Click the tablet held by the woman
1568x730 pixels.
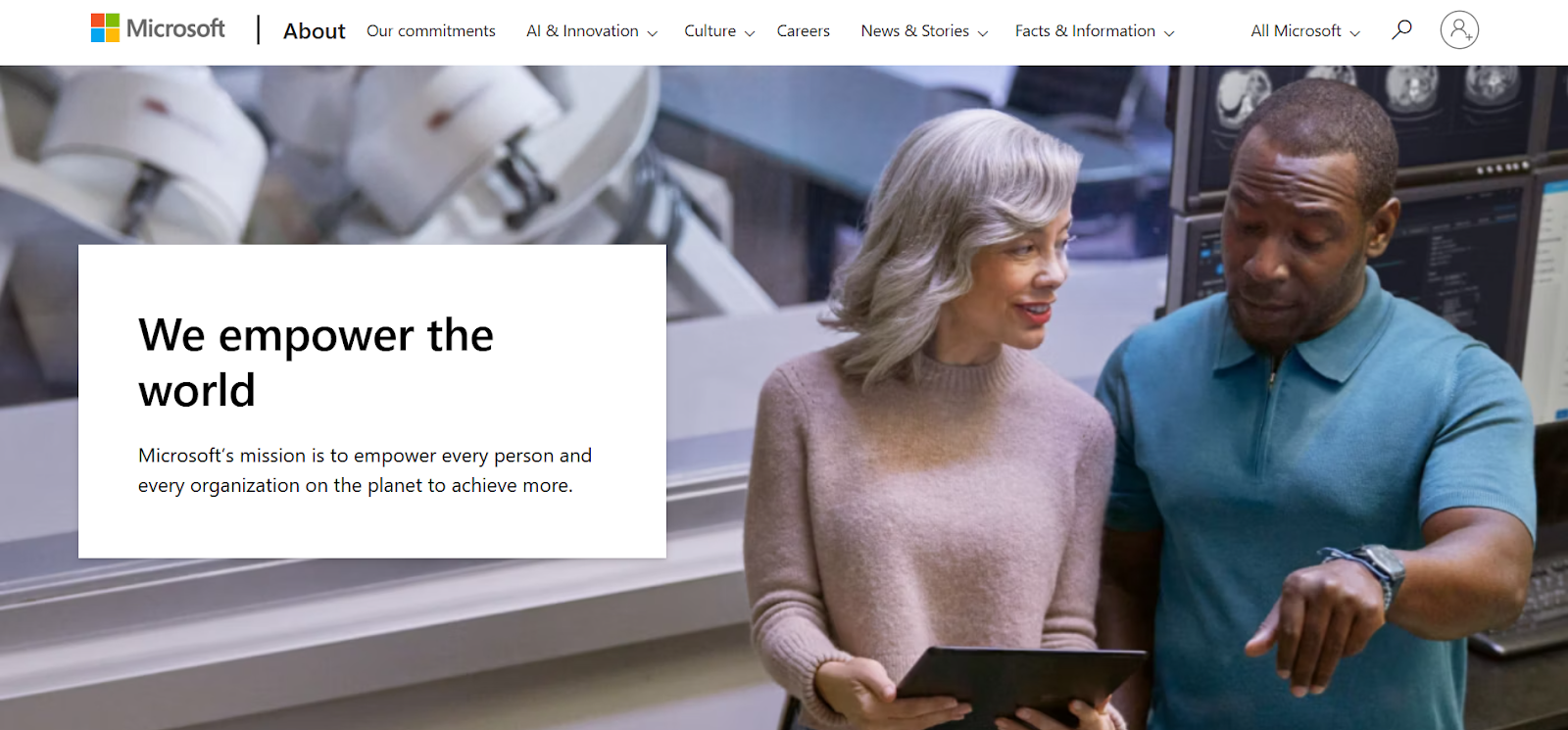(1019, 681)
